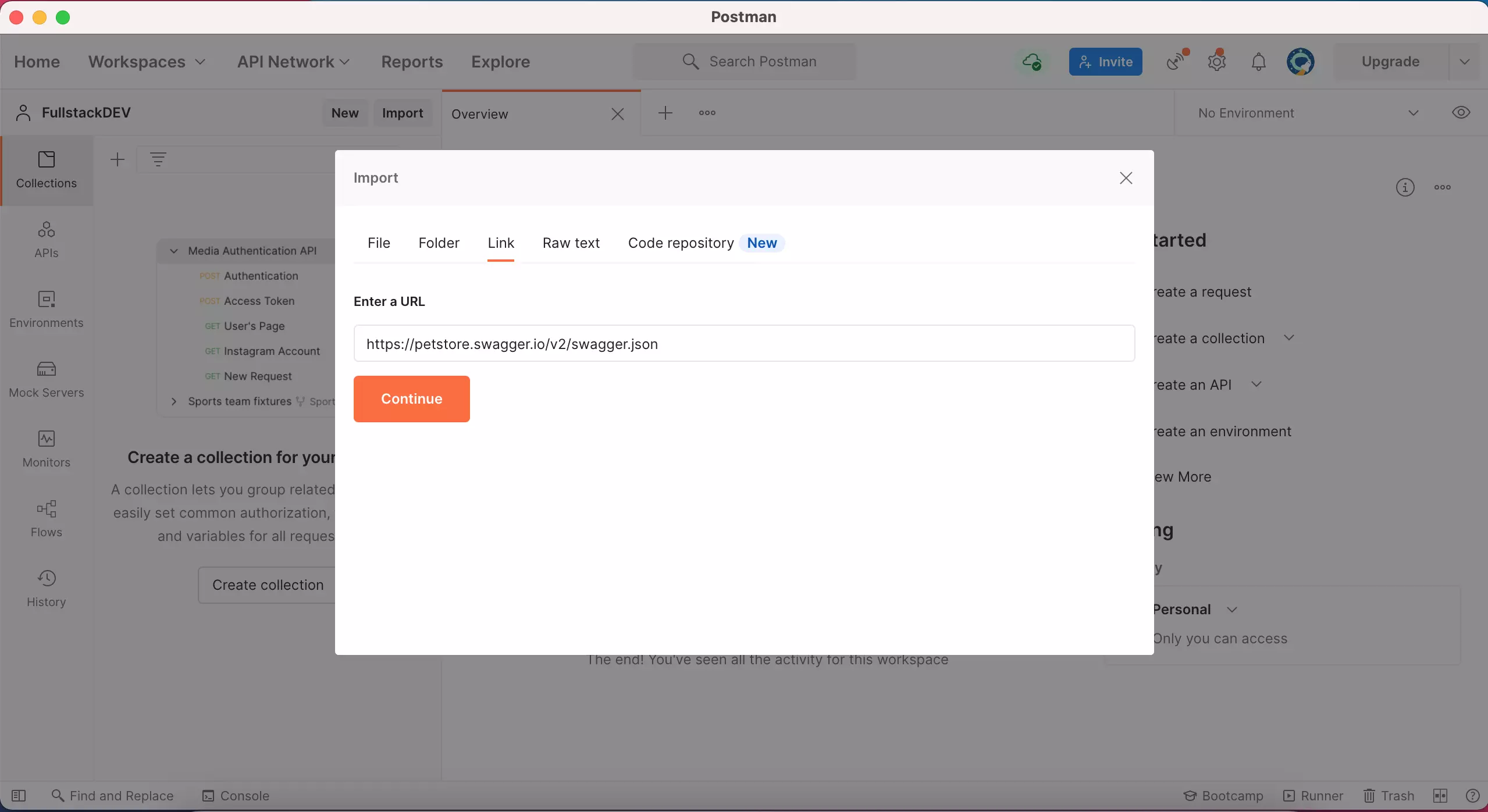Expand the Create an API chevron

1256,384
